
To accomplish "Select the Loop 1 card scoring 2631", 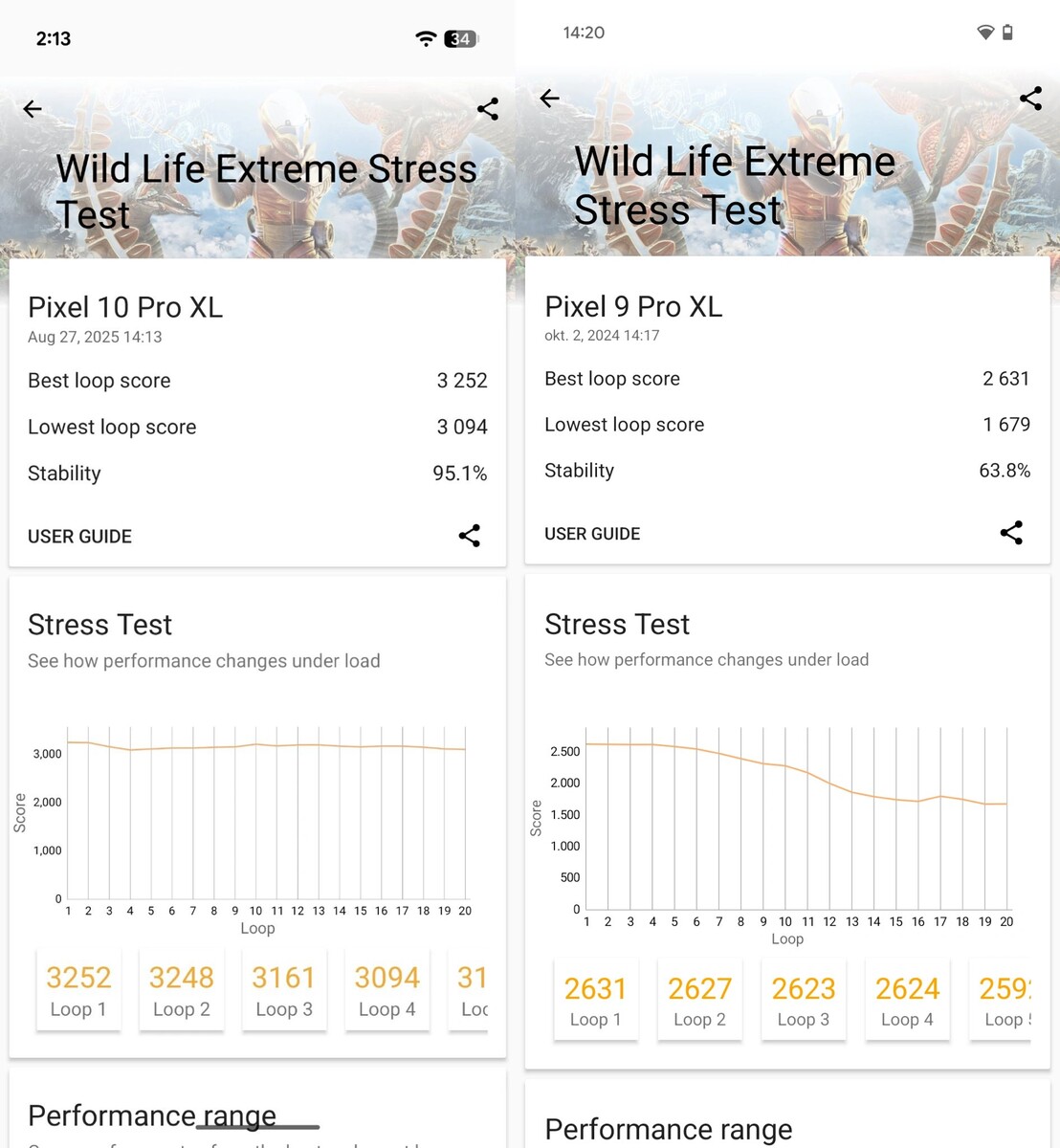I will pyautogui.click(x=595, y=1001).
